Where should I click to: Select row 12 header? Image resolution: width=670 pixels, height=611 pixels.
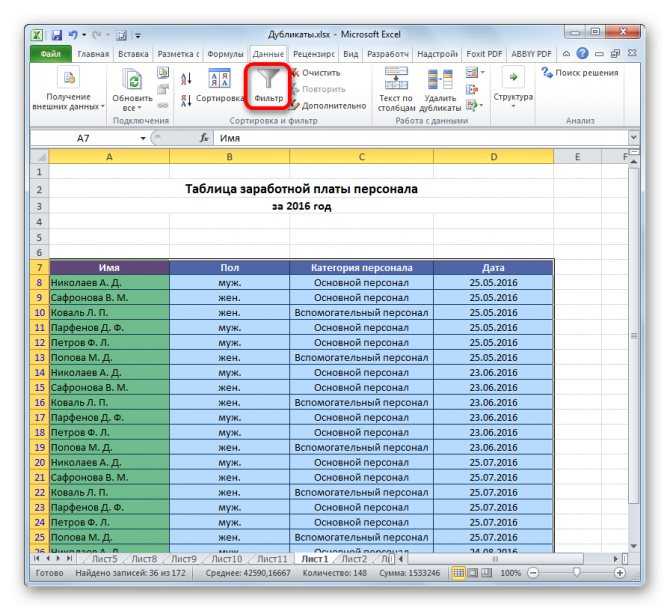click(x=40, y=342)
